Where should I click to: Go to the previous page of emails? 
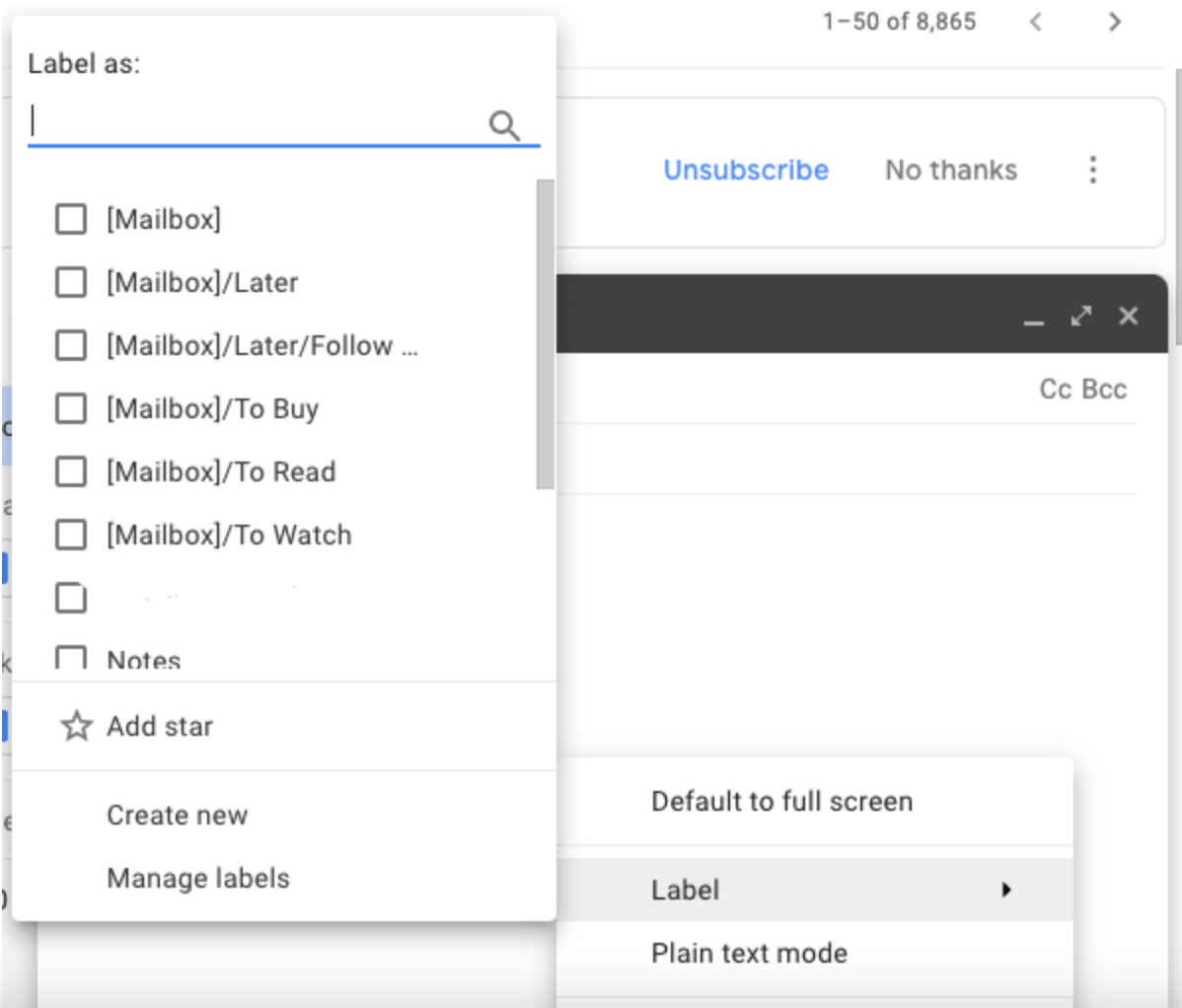[x=1035, y=22]
